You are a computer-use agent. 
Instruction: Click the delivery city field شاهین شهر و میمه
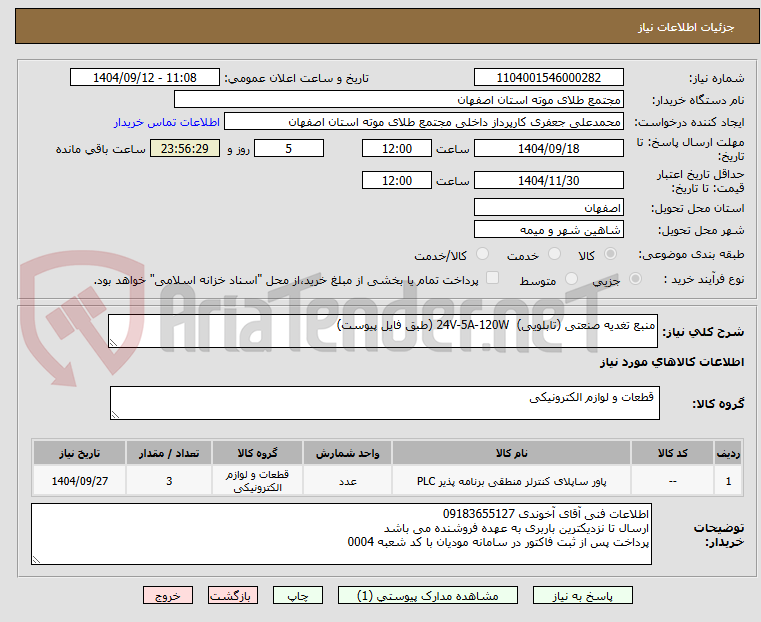tap(548, 229)
